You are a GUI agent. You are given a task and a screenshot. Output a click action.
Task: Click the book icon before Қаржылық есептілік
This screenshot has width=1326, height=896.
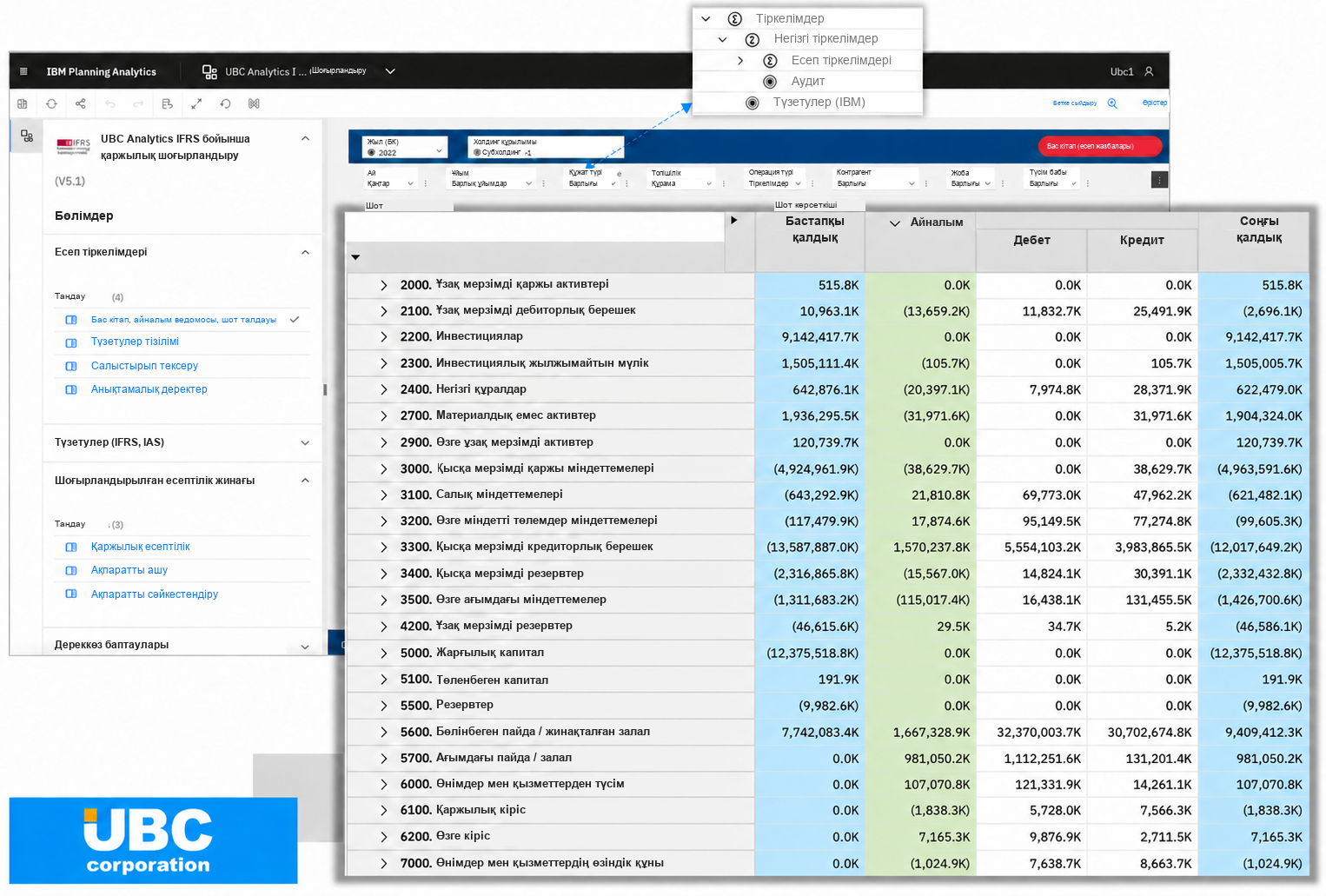71,547
